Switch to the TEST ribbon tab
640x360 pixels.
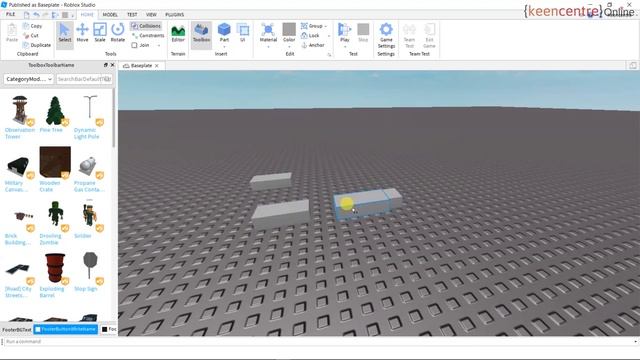132,15
